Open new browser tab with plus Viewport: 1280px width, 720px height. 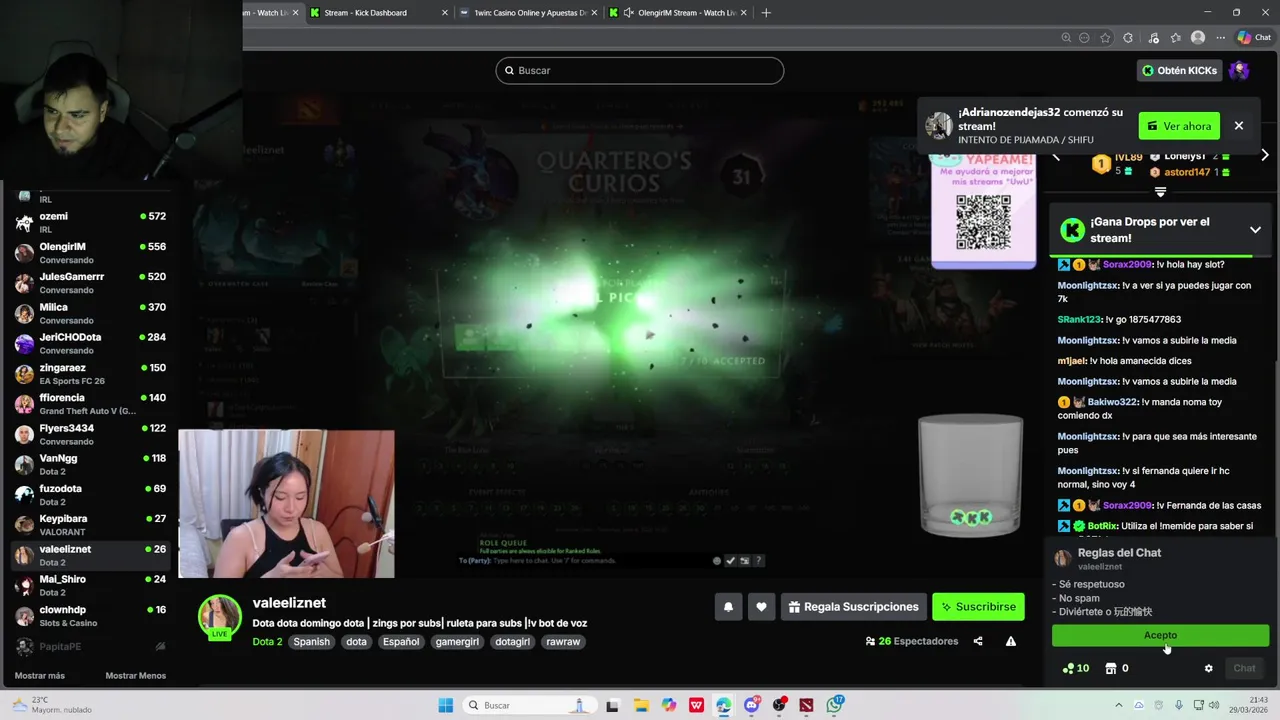click(766, 13)
